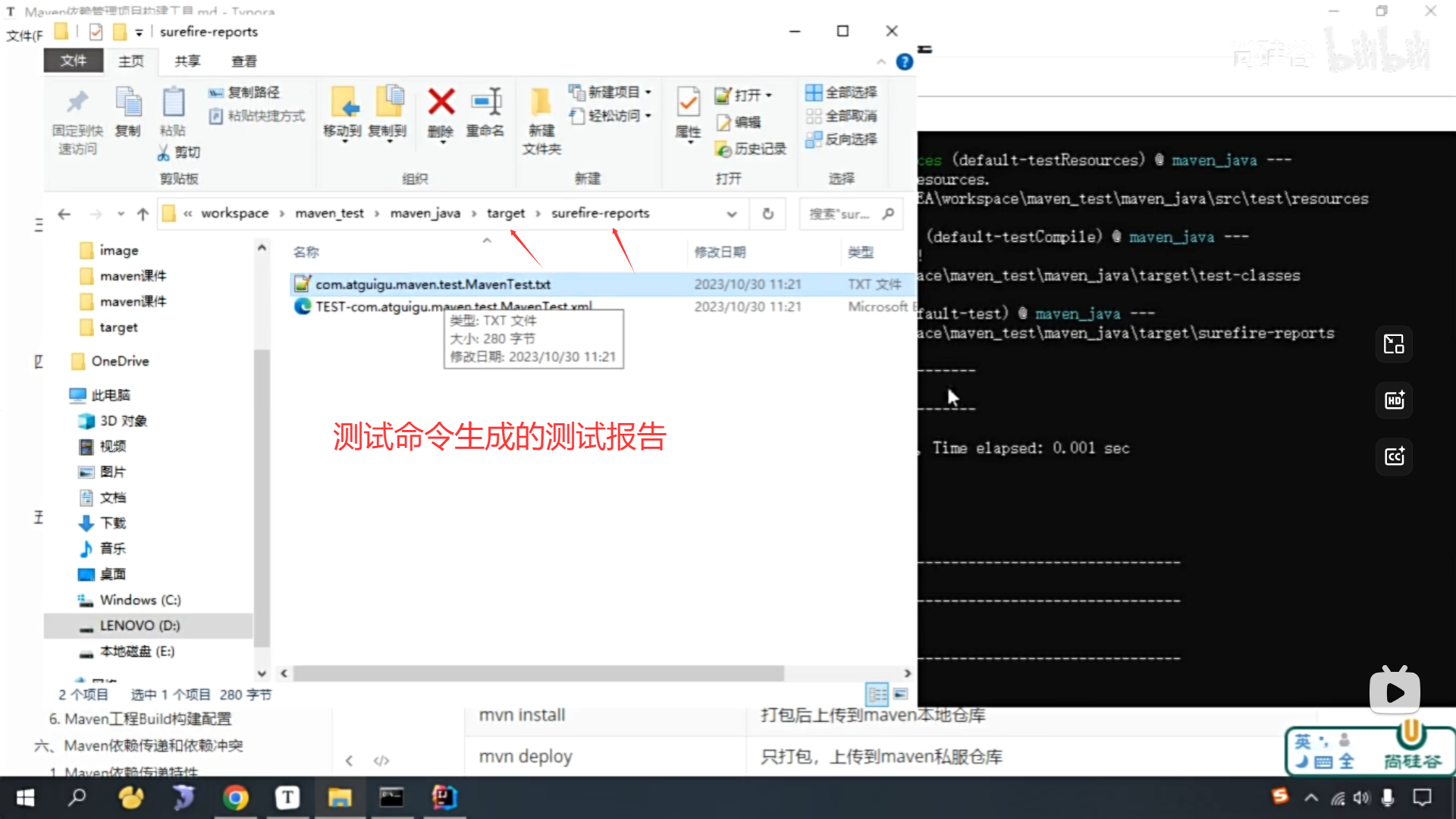The image size is (1456, 819).
Task: Click the Rename icon in ribbon
Action: (485, 102)
